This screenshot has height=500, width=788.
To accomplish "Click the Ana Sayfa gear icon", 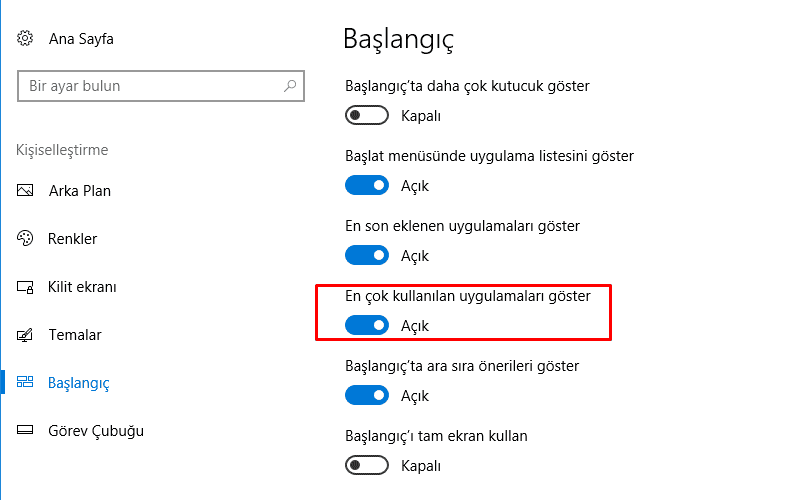I will click(26, 39).
